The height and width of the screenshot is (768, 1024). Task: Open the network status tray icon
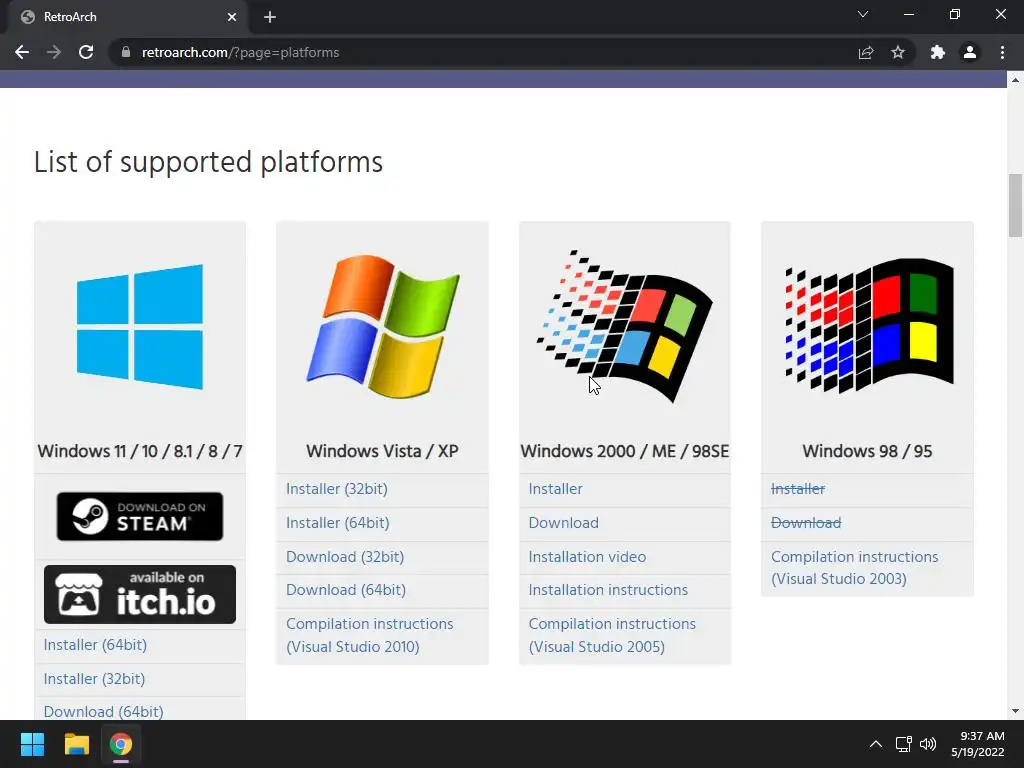904,744
